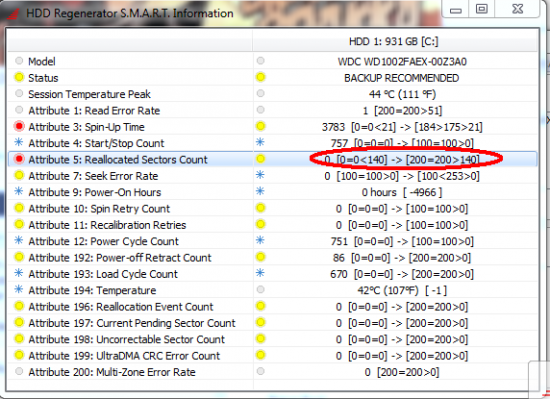Click the yellow icon next to the 86 retract count value
This screenshot has width=550, height=399.
(261, 257)
